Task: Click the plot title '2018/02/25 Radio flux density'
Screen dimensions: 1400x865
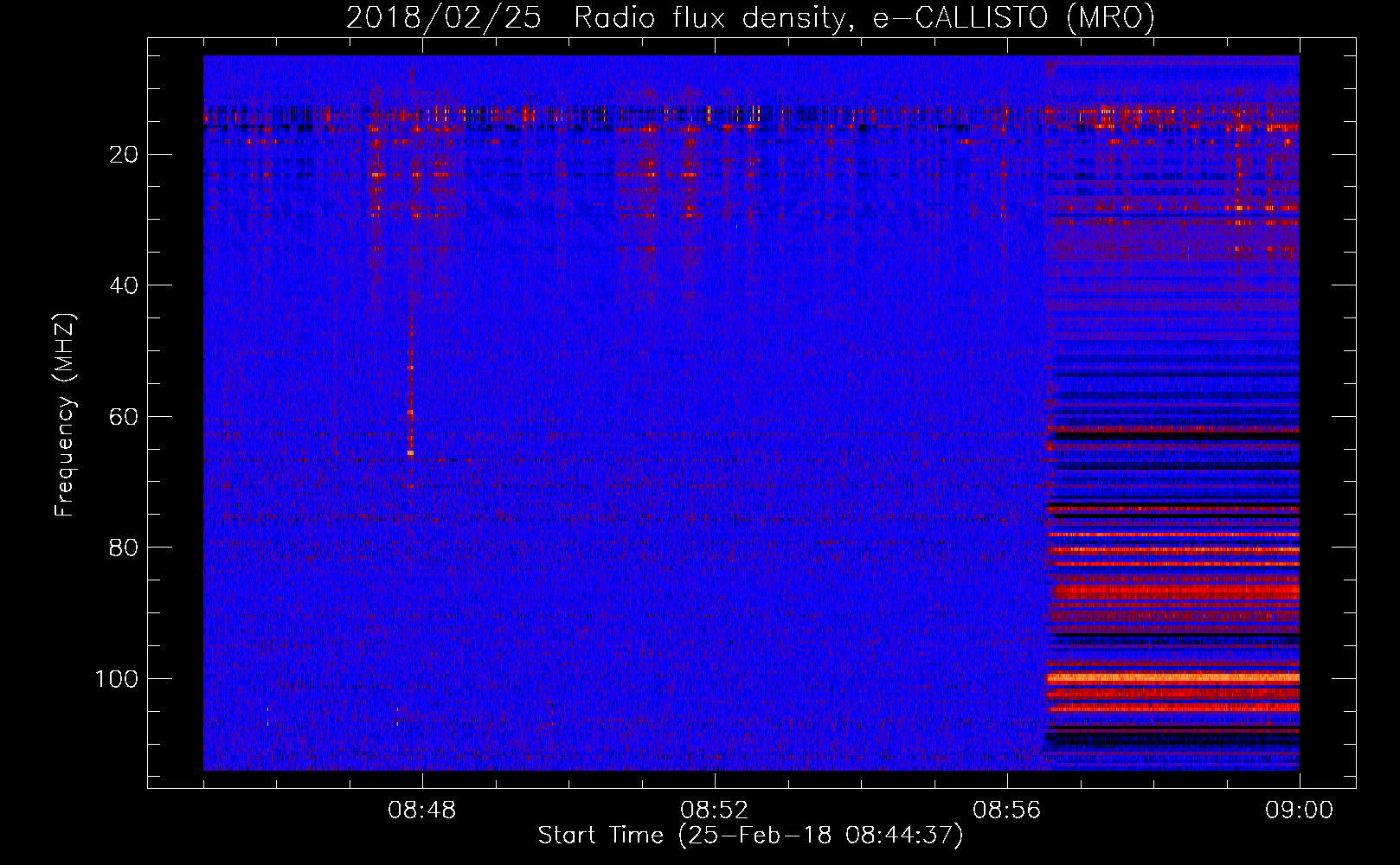Action: click(750, 17)
